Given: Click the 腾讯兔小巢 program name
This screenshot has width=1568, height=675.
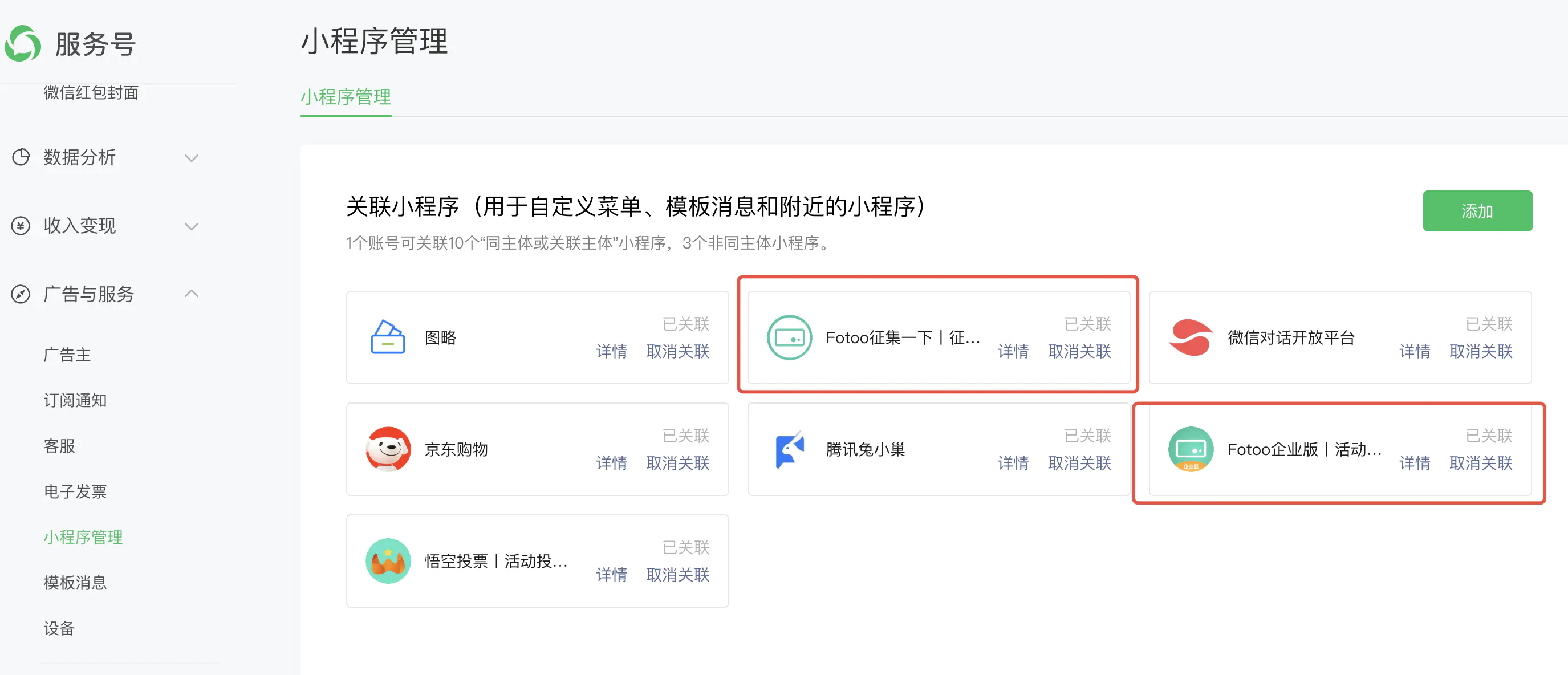Looking at the screenshot, I should (x=866, y=449).
